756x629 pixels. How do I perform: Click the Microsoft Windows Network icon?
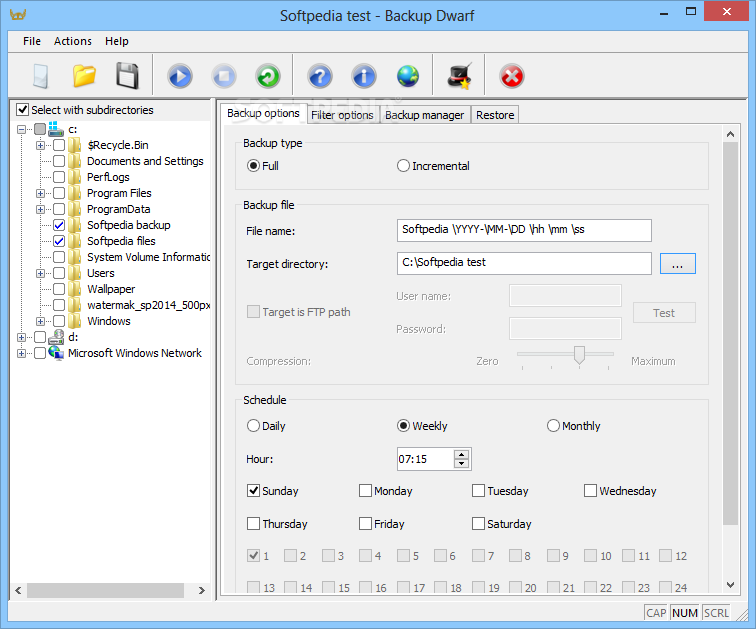point(56,353)
